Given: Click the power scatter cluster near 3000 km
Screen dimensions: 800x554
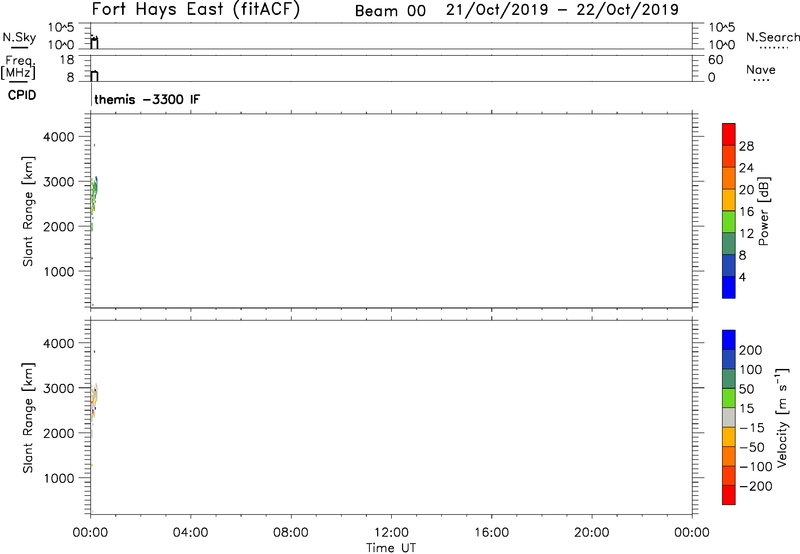Looking at the screenshot, I should [x=94, y=195].
